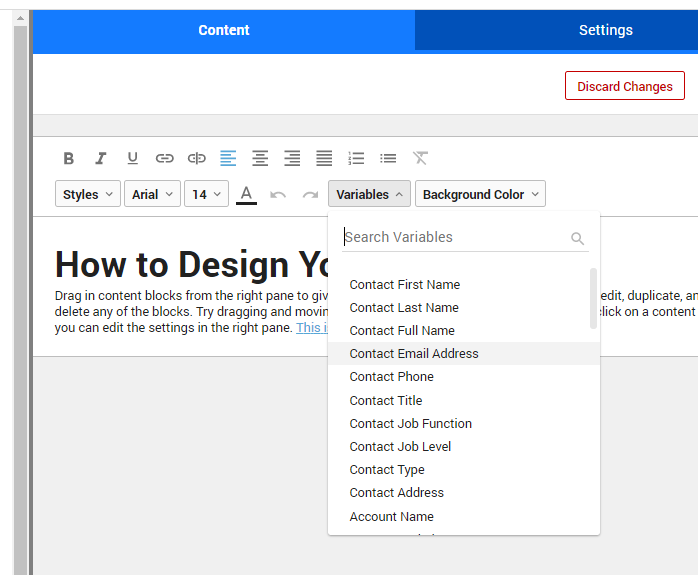This screenshot has width=698, height=575.
Task: Select Contact Email Address variable
Action: (x=464, y=354)
